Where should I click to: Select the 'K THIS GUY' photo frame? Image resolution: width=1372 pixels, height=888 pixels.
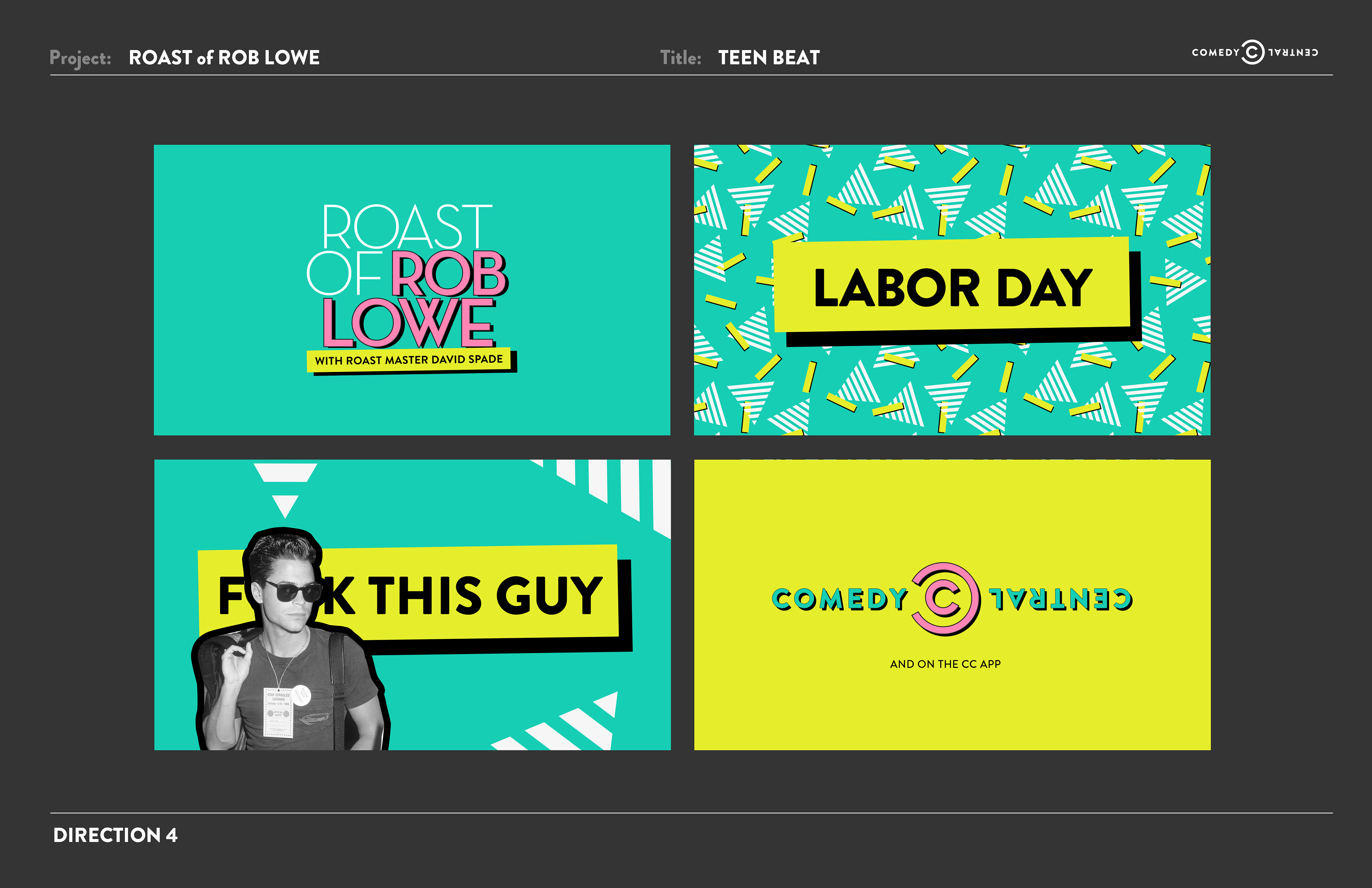[412, 605]
